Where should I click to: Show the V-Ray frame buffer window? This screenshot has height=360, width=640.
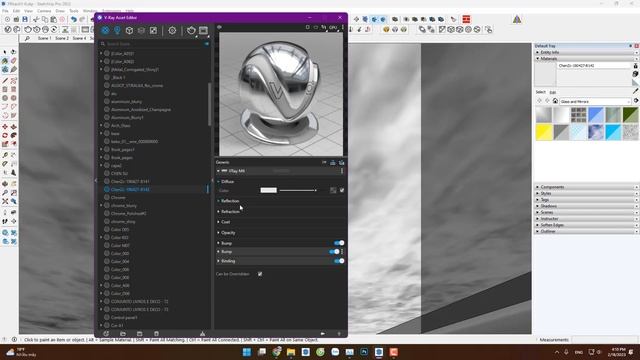[x=203, y=31]
